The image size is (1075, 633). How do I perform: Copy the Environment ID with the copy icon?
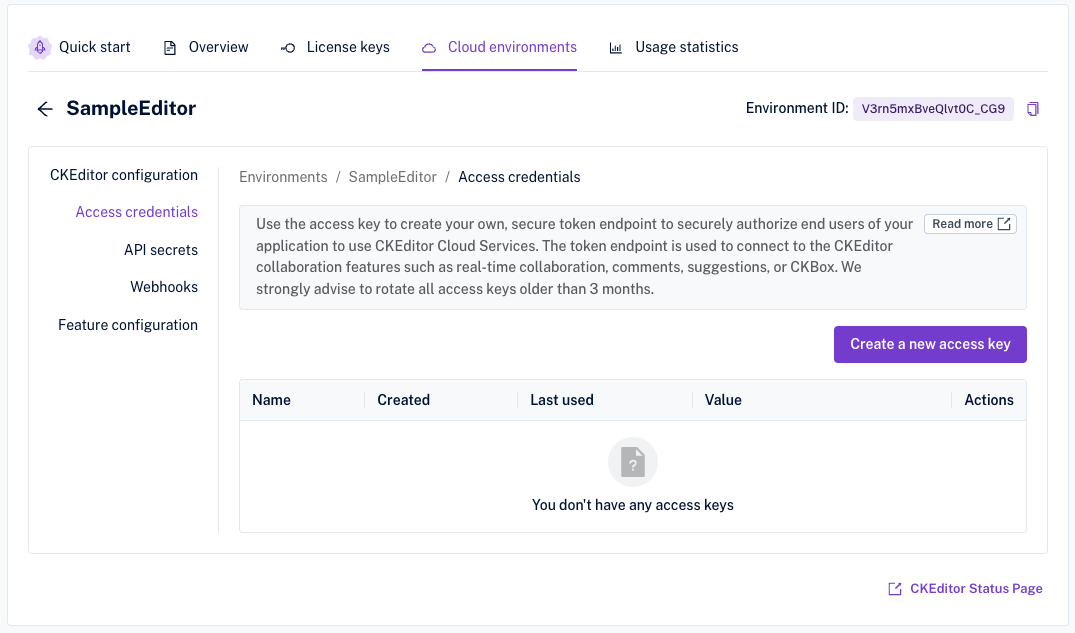click(x=1032, y=109)
